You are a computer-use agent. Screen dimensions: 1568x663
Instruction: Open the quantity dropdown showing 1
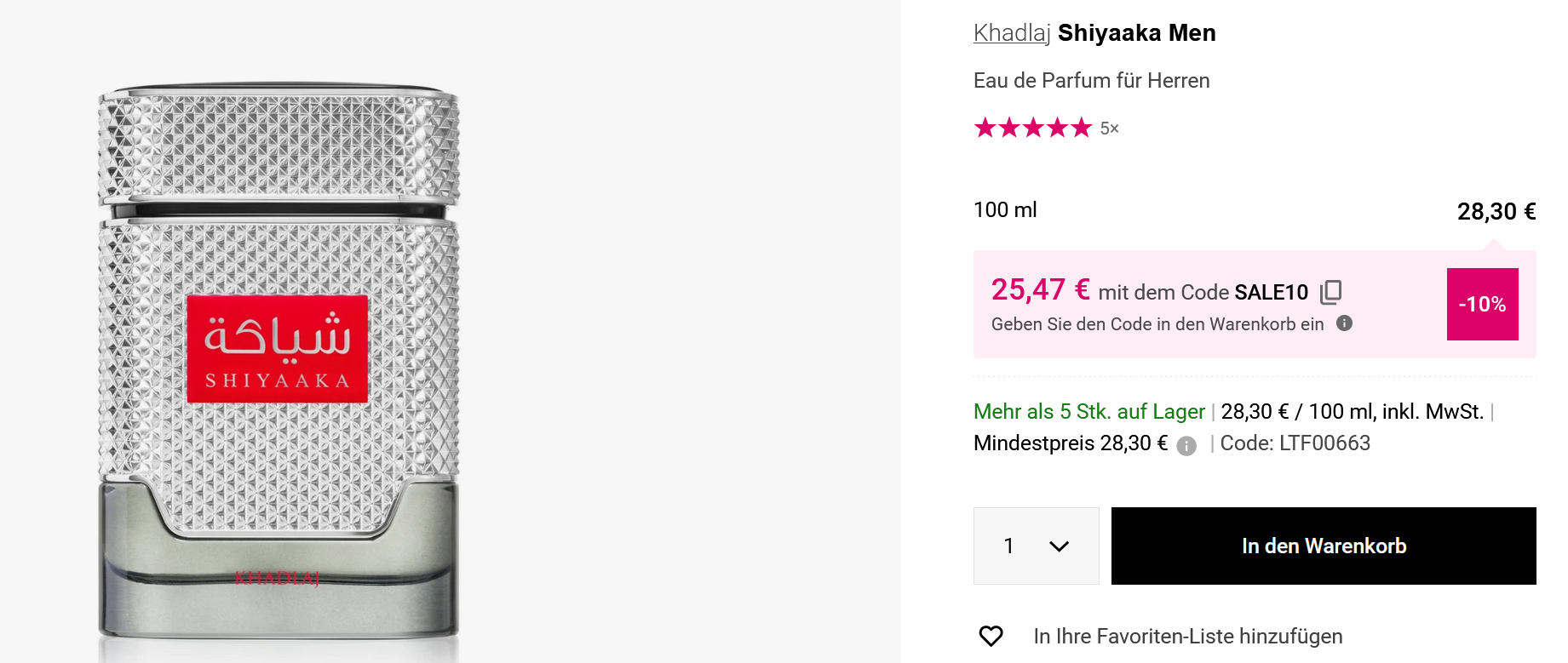(1036, 546)
